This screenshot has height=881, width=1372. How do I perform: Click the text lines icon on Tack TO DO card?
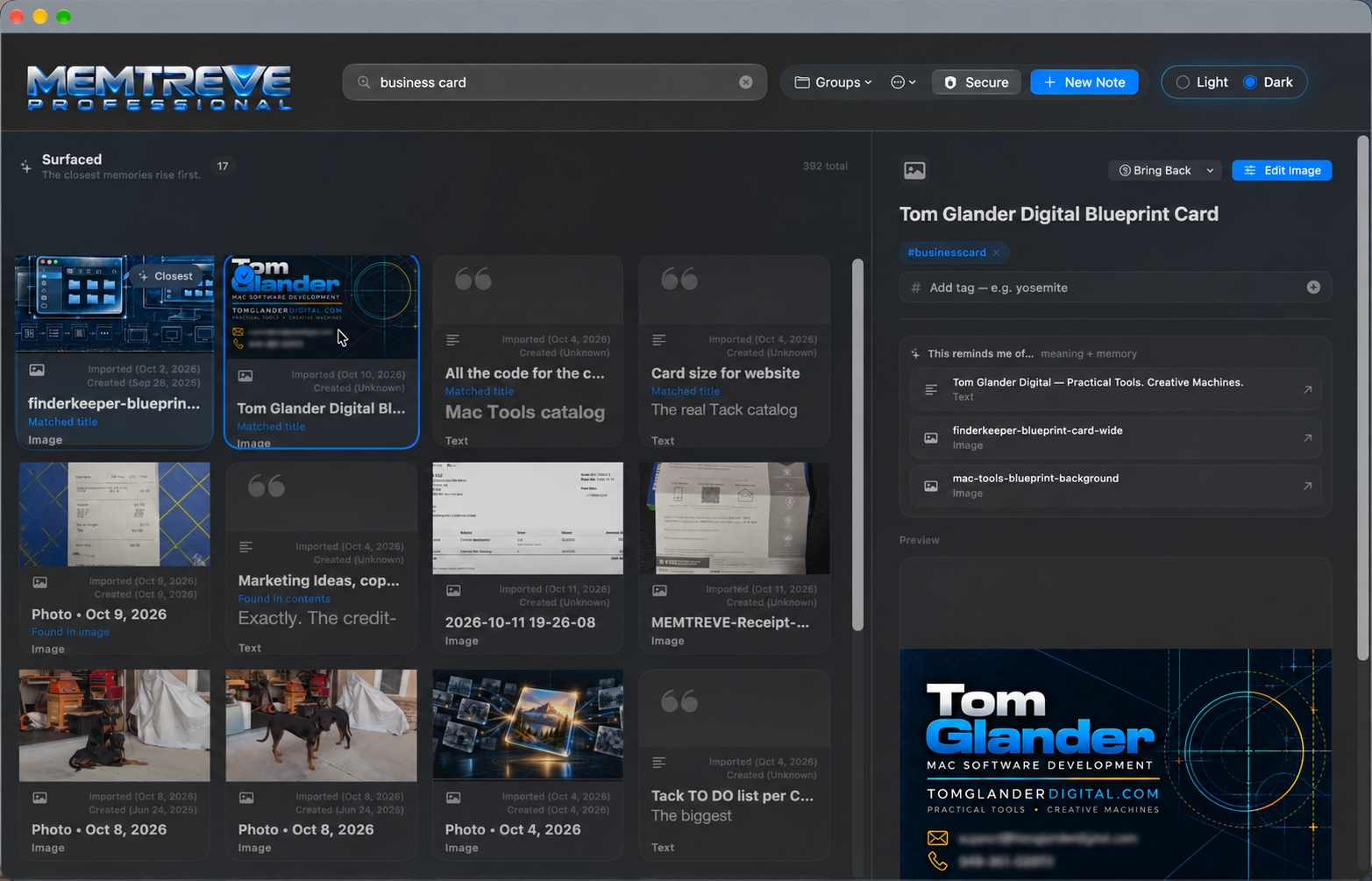click(x=658, y=763)
